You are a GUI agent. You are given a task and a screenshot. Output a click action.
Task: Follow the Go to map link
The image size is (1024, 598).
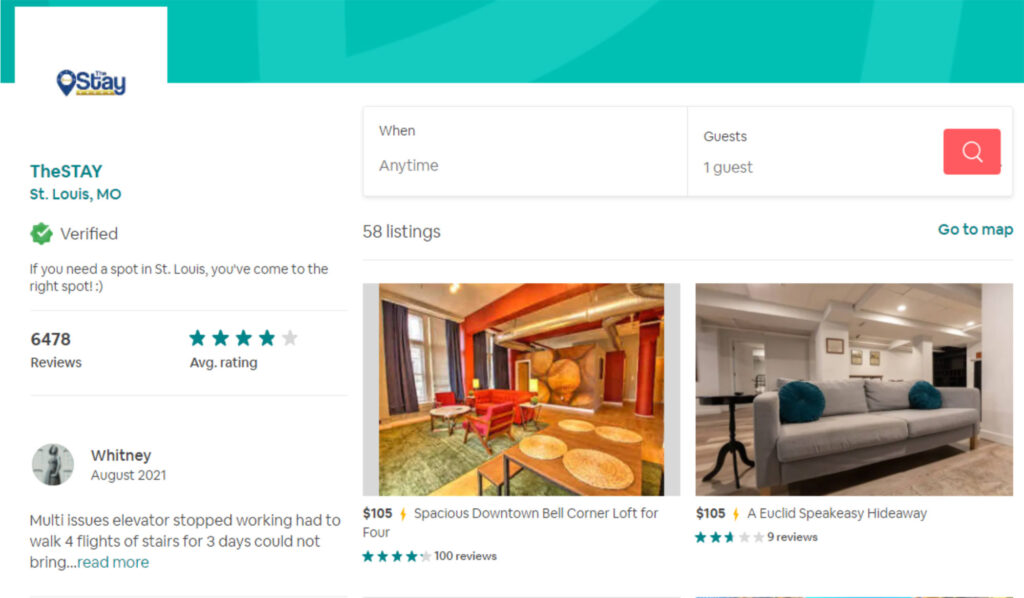(975, 230)
